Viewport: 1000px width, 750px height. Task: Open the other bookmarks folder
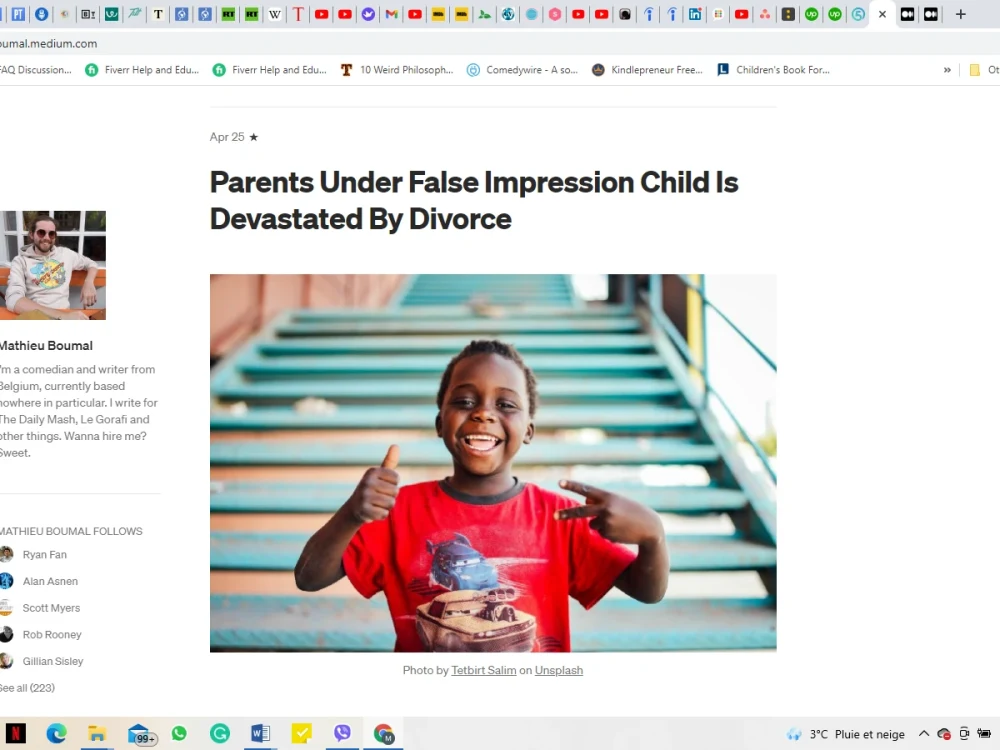coord(983,70)
